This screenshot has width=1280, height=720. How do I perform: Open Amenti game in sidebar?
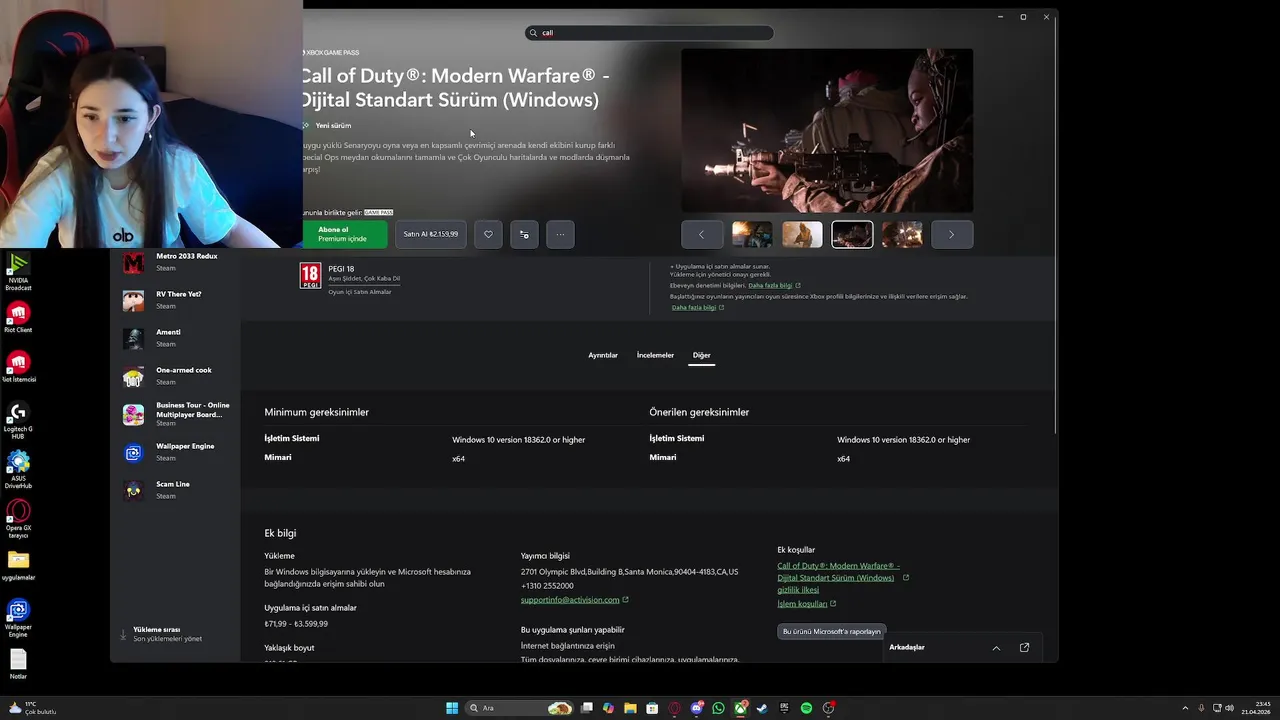click(x=175, y=338)
